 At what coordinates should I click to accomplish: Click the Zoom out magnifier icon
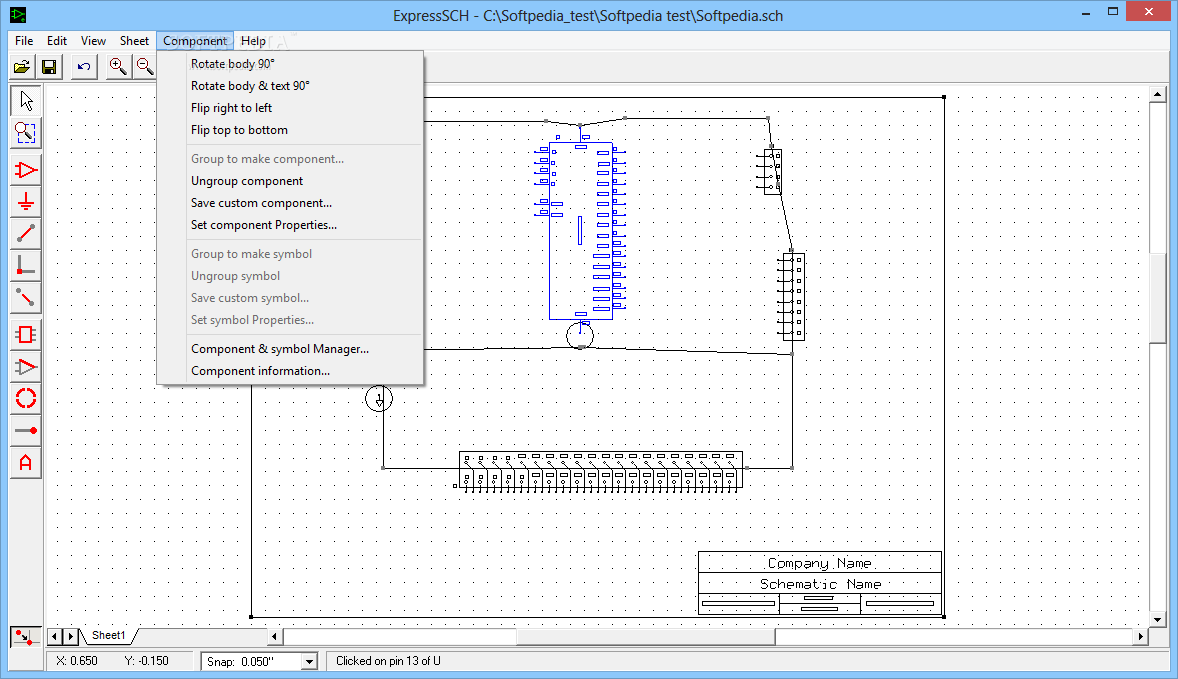(145, 67)
